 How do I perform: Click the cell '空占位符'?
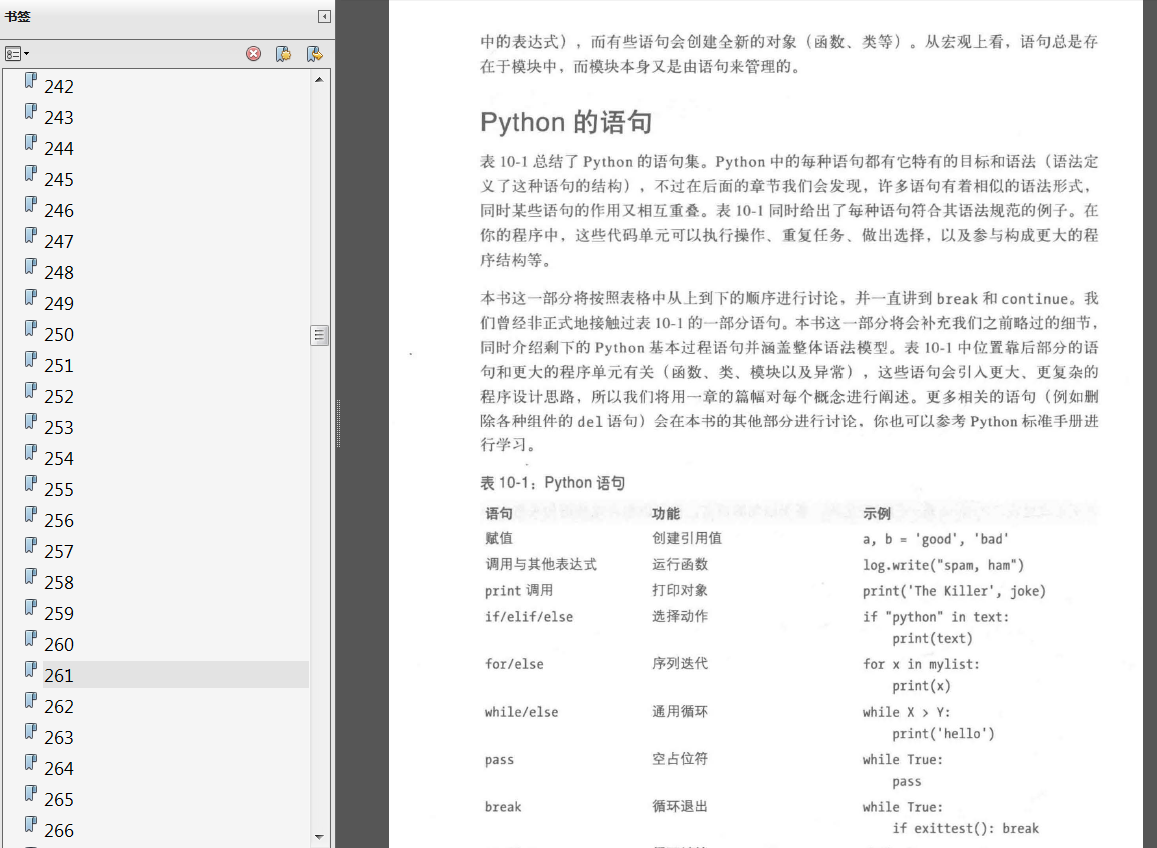680,759
